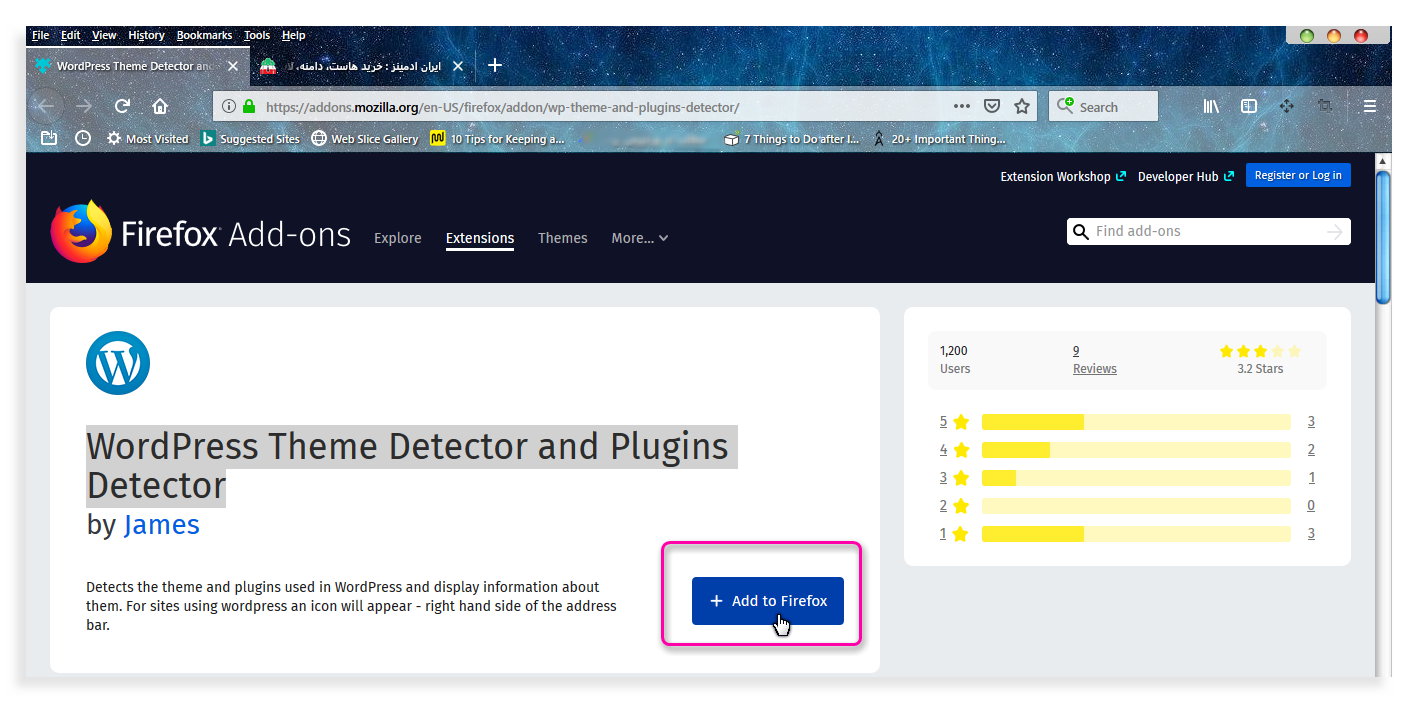
Task: Open the 9 Reviews link
Action: 1094,360
